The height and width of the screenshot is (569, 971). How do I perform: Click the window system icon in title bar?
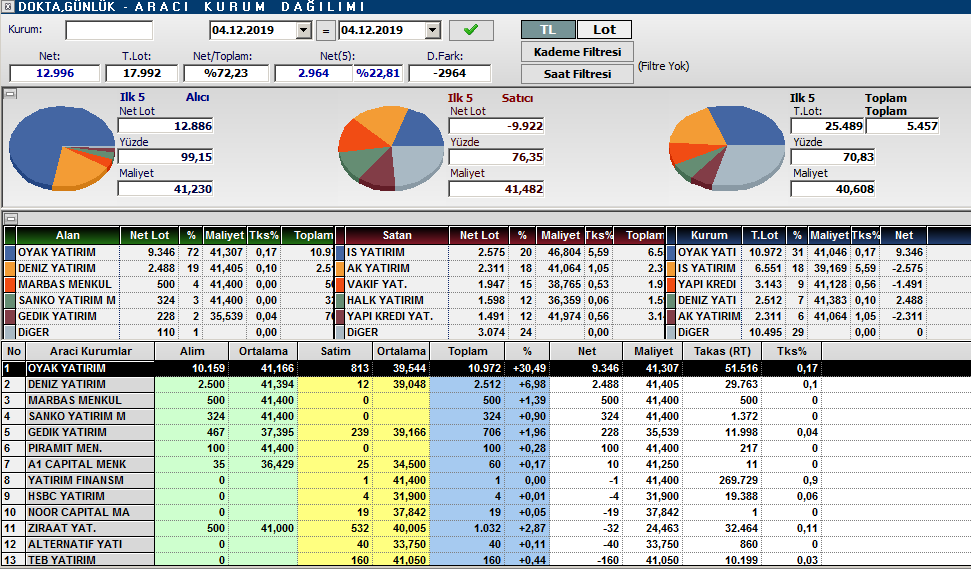tap(7, 7)
